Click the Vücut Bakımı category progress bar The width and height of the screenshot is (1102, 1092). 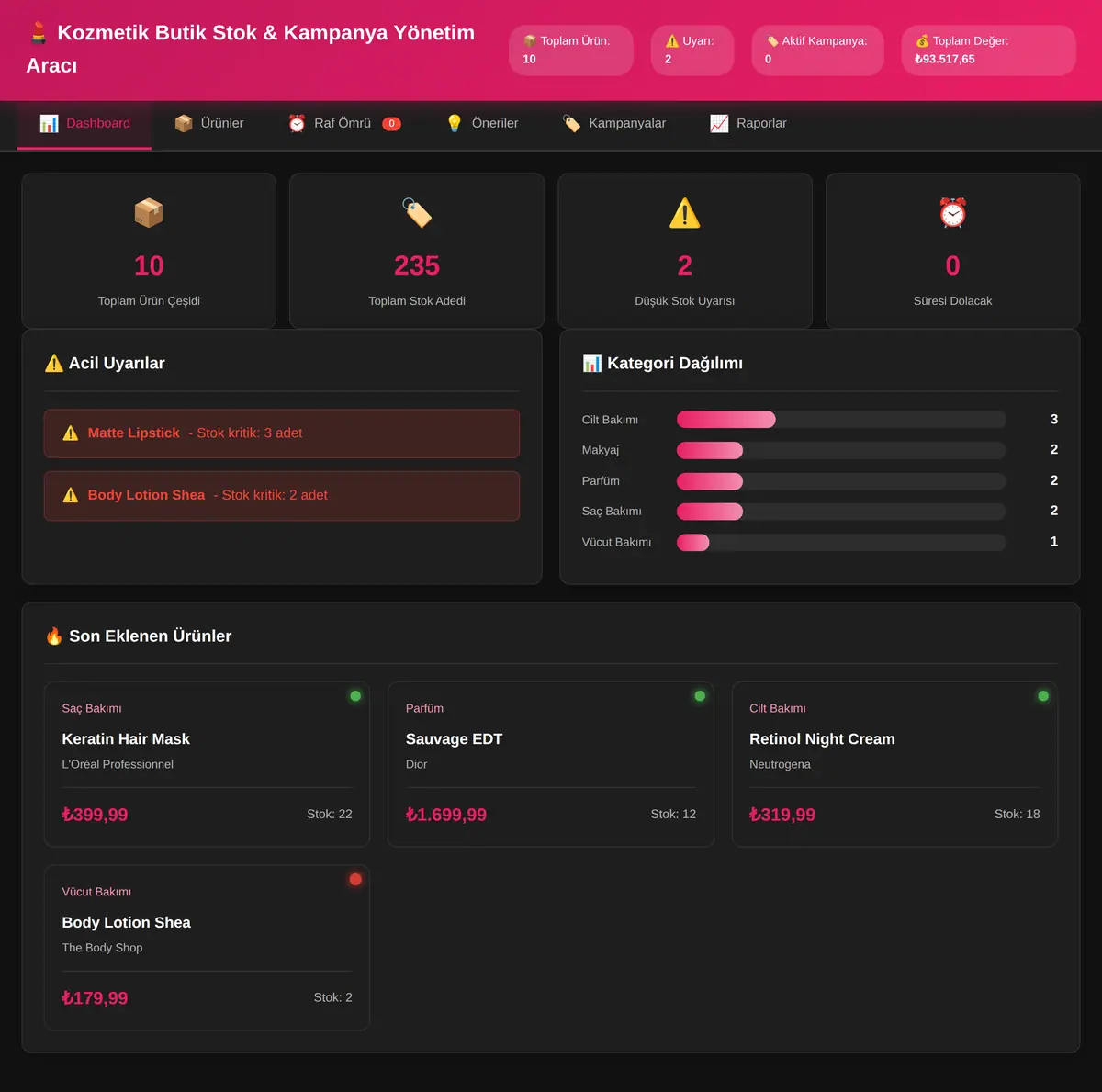841,543
